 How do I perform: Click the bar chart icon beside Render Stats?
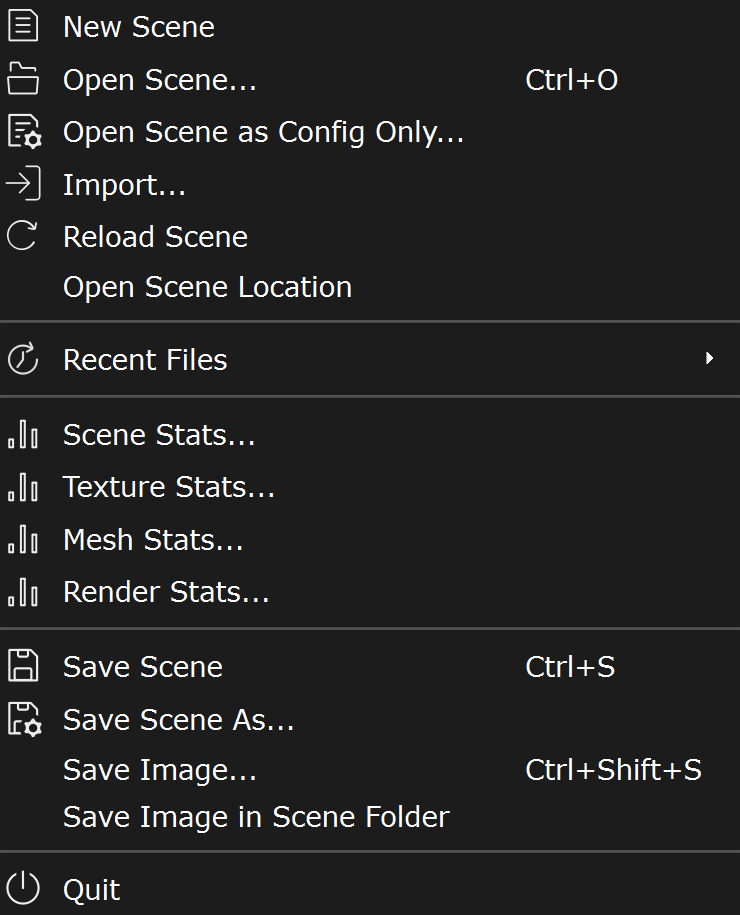pyautogui.click(x=23, y=591)
